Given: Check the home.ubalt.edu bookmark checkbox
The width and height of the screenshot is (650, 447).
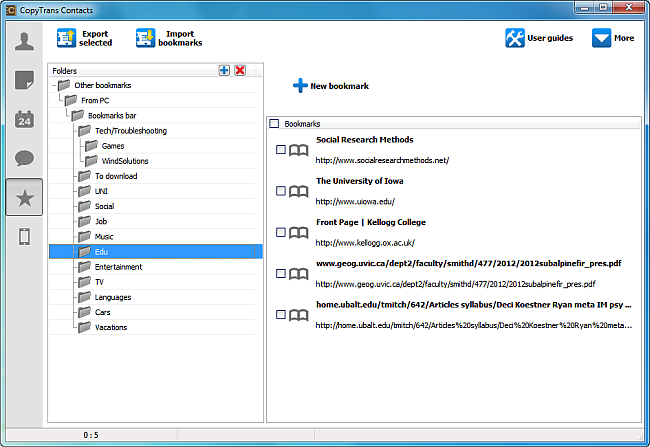Looking at the screenshot, I should 281,315.
